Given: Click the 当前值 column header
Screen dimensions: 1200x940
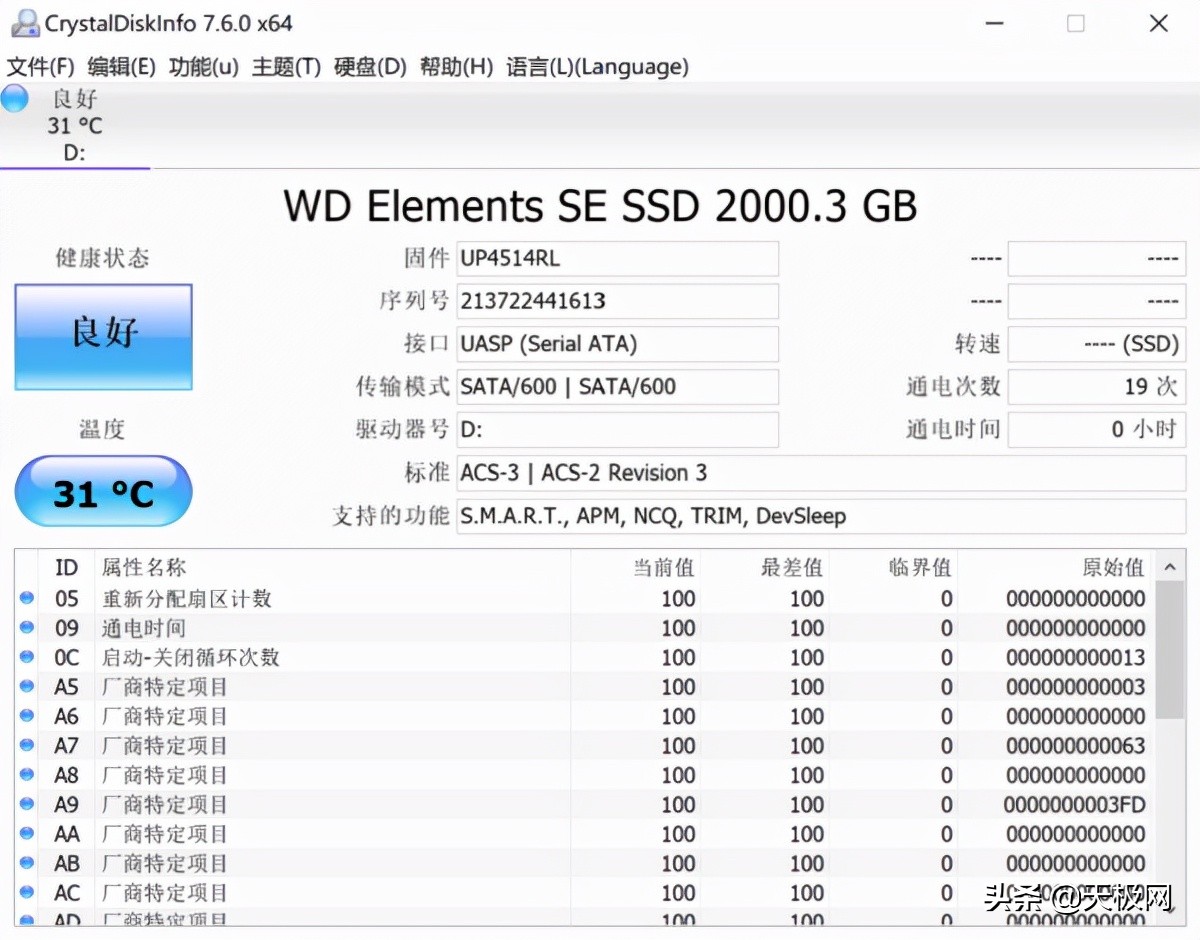Looking at the screenshot, I should (635, 568).
